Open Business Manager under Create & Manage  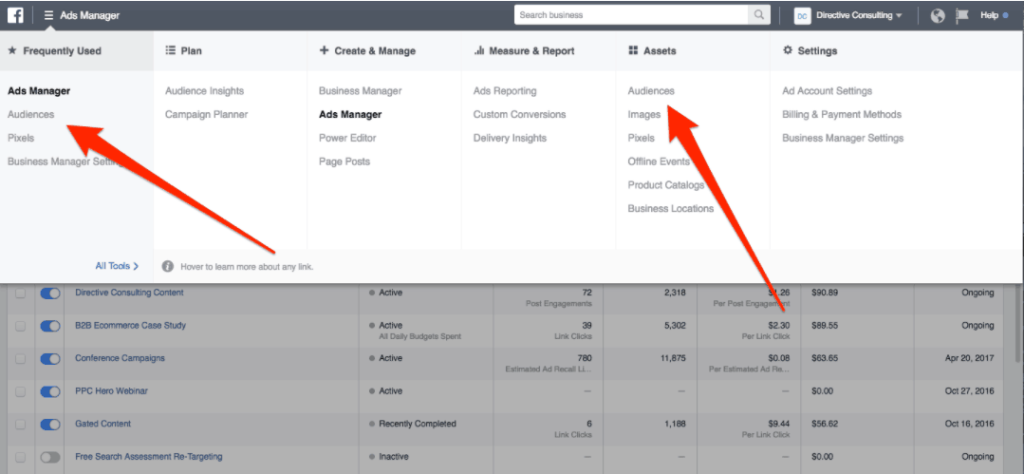[360, 91]
